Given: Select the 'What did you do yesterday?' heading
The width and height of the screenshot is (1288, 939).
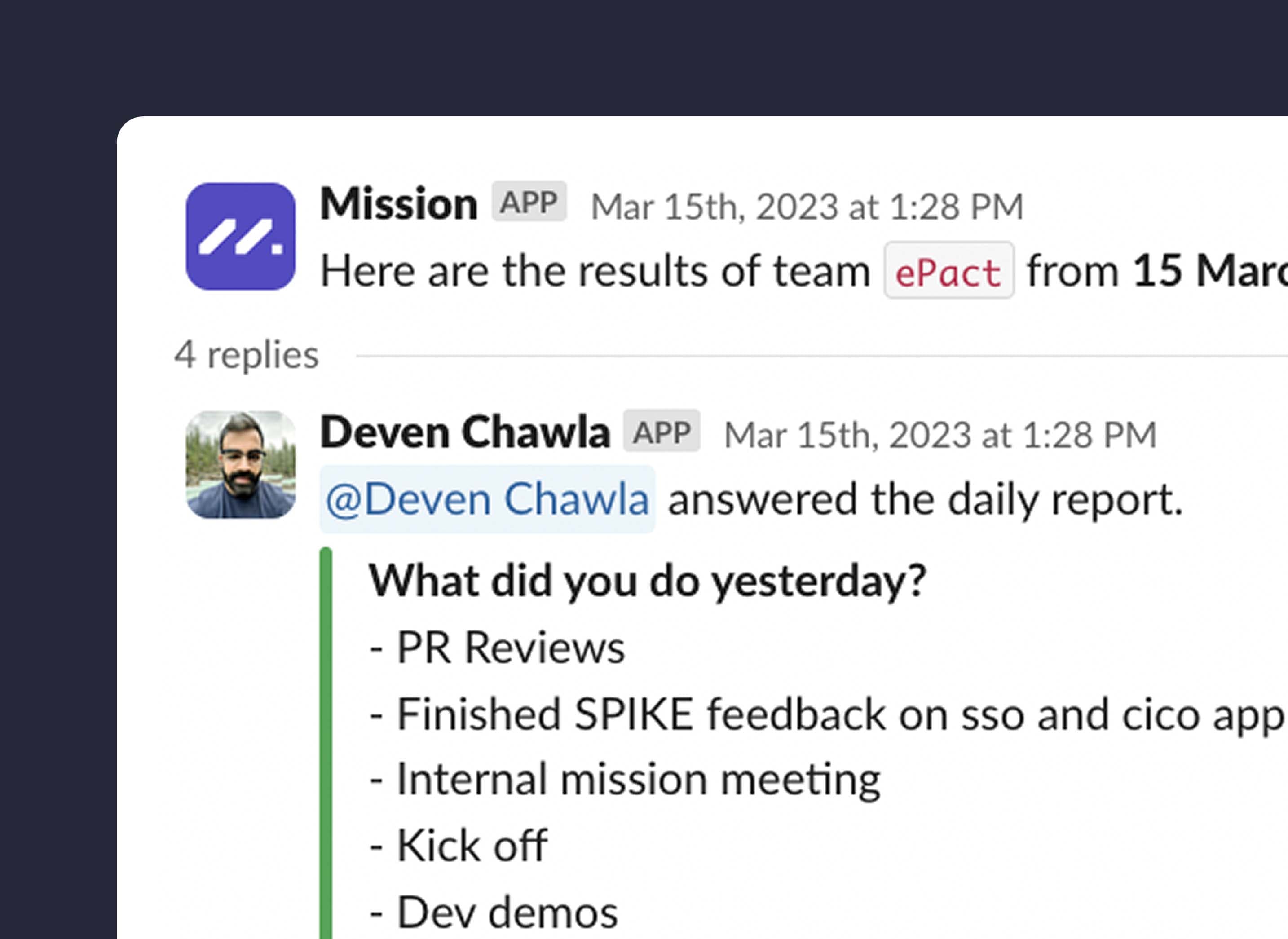Looking at the screenshot, I should pyautogui.click(x=648, y=582).
